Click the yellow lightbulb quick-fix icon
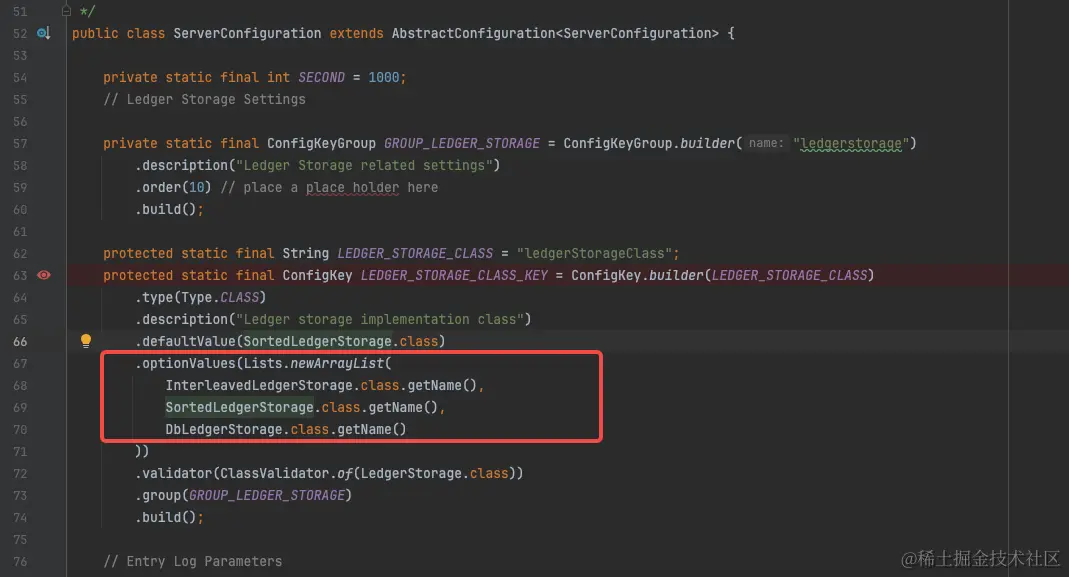The height and width of the screenshot is (577, 1069). coord(86,340)
